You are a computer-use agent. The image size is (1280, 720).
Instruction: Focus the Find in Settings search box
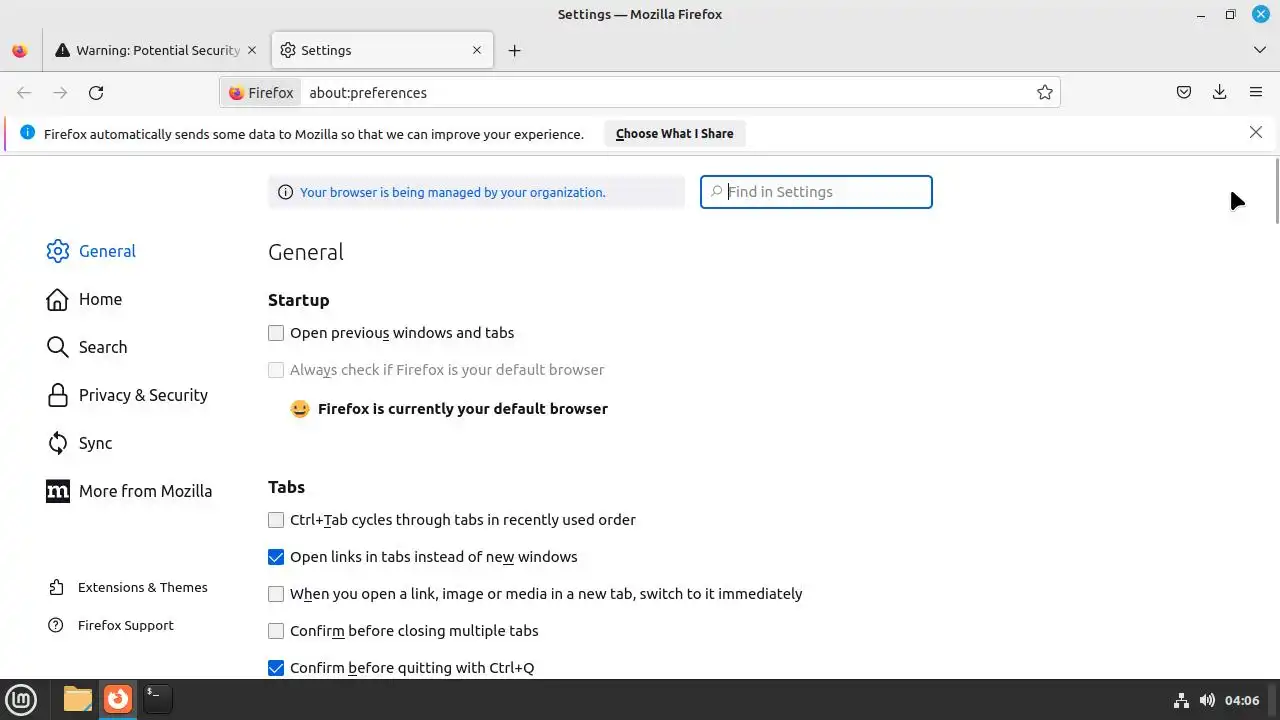[x=816, y=192]
